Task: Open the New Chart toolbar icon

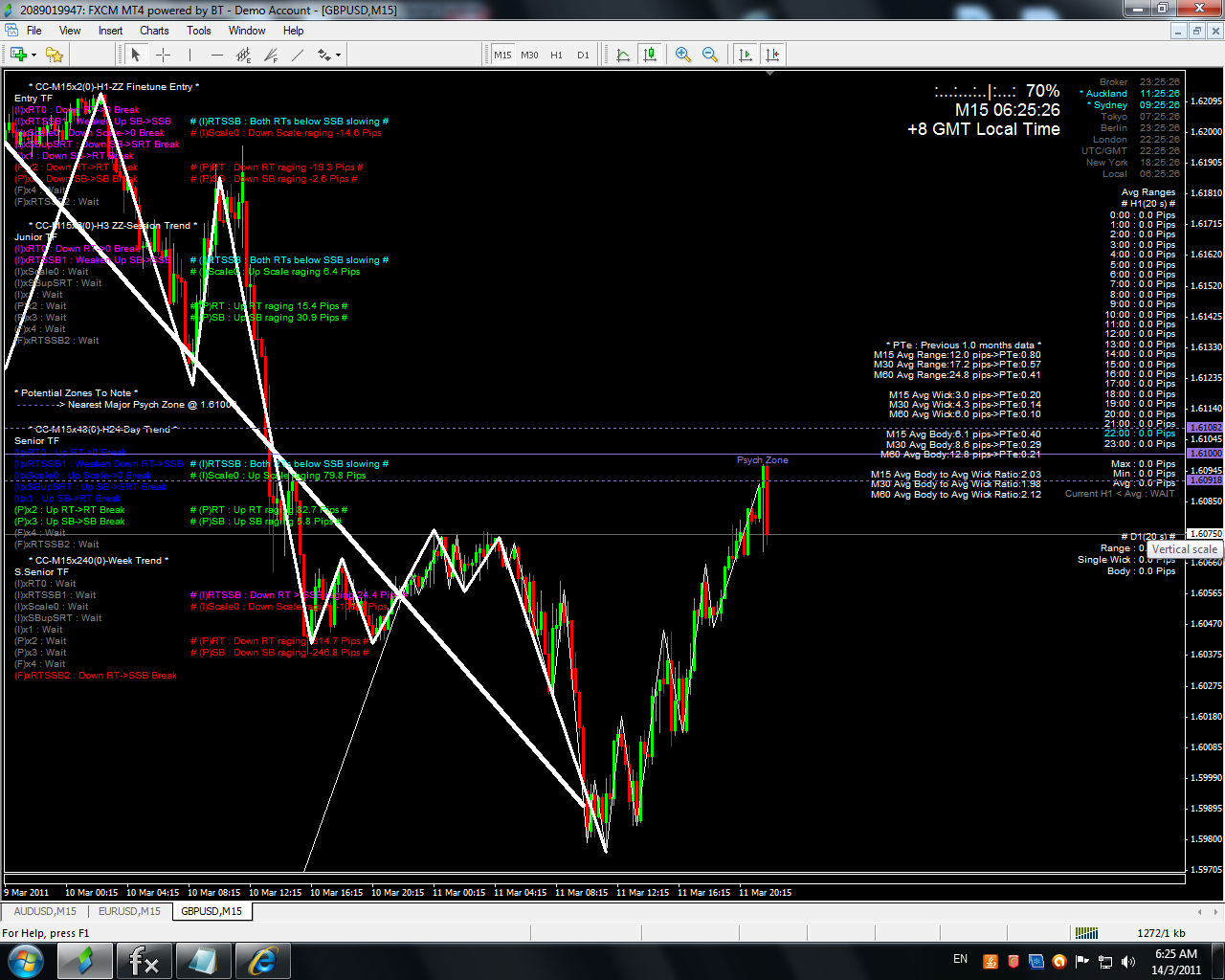Action: 18,55
